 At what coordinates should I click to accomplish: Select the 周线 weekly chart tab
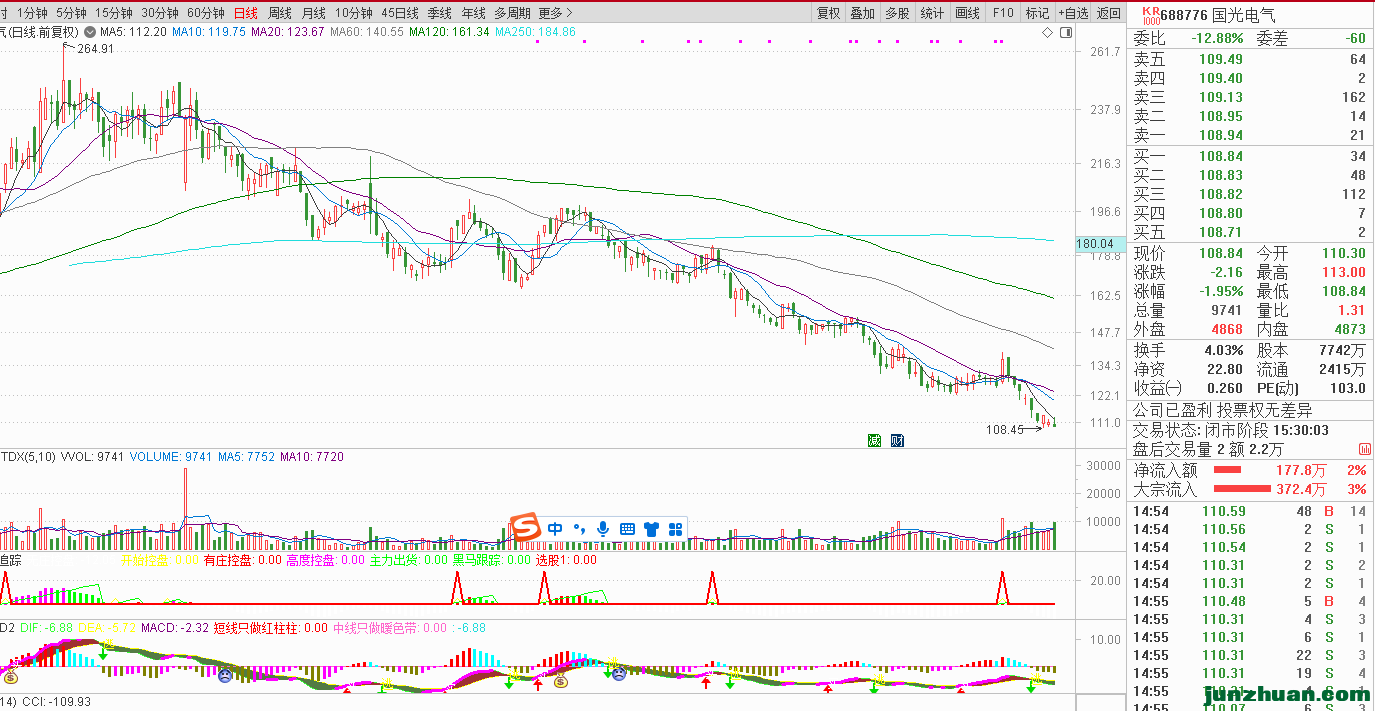(280, 13)
